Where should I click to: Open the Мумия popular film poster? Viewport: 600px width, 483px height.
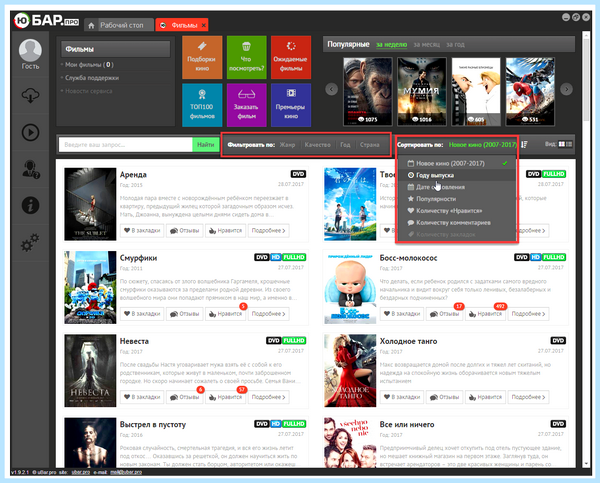click(x=422, y=91)
